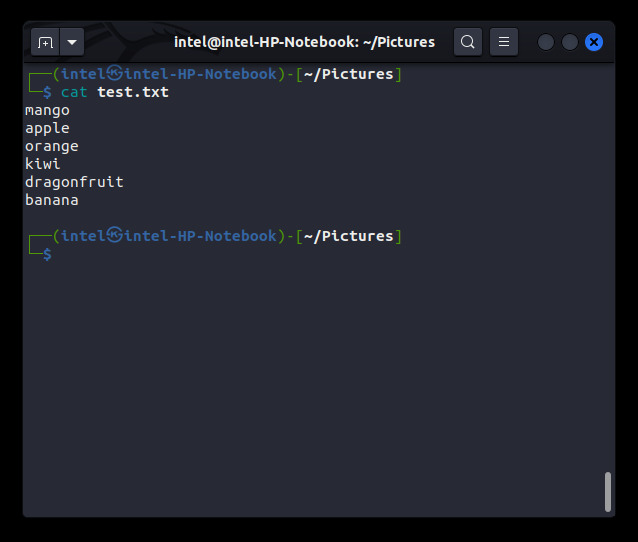The image size is (638, 542).
Task: Maximize the terminal window
Action: [570, 42]
